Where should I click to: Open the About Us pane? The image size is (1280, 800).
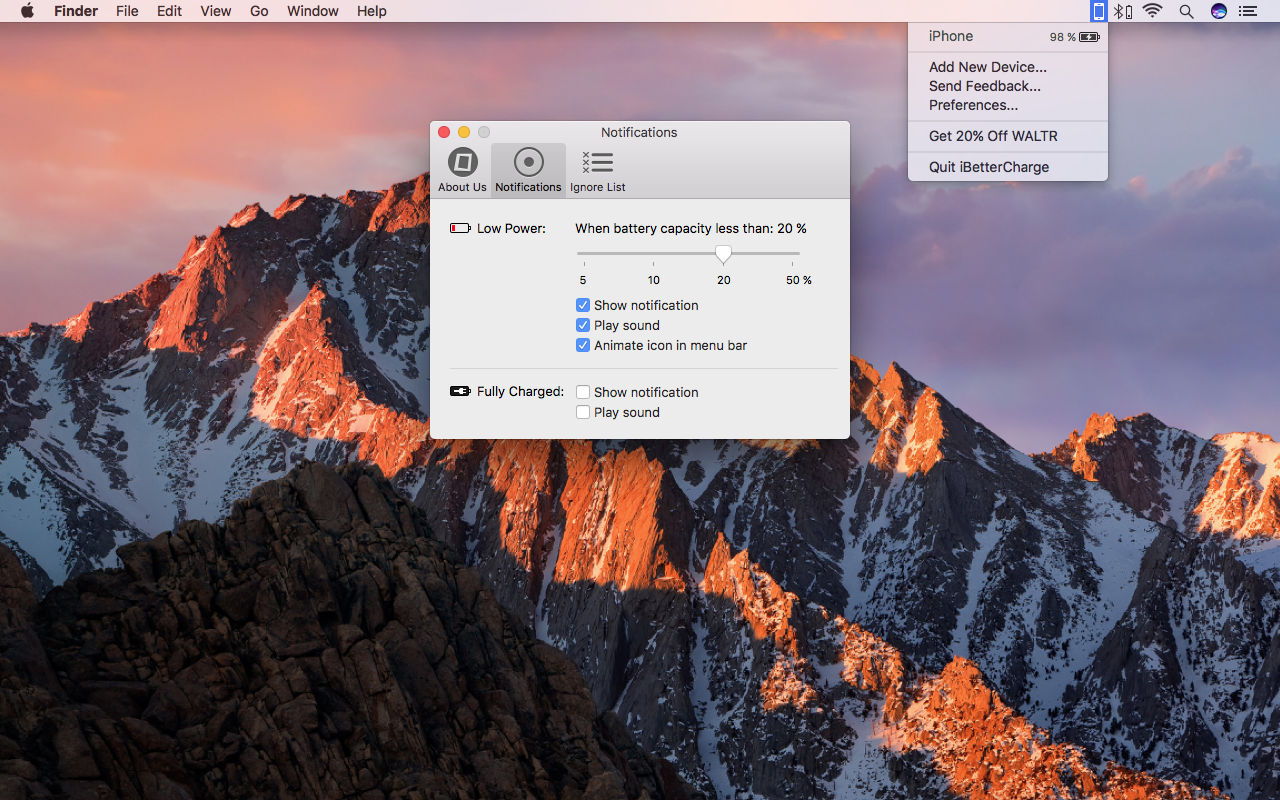[x=462, y=170]
